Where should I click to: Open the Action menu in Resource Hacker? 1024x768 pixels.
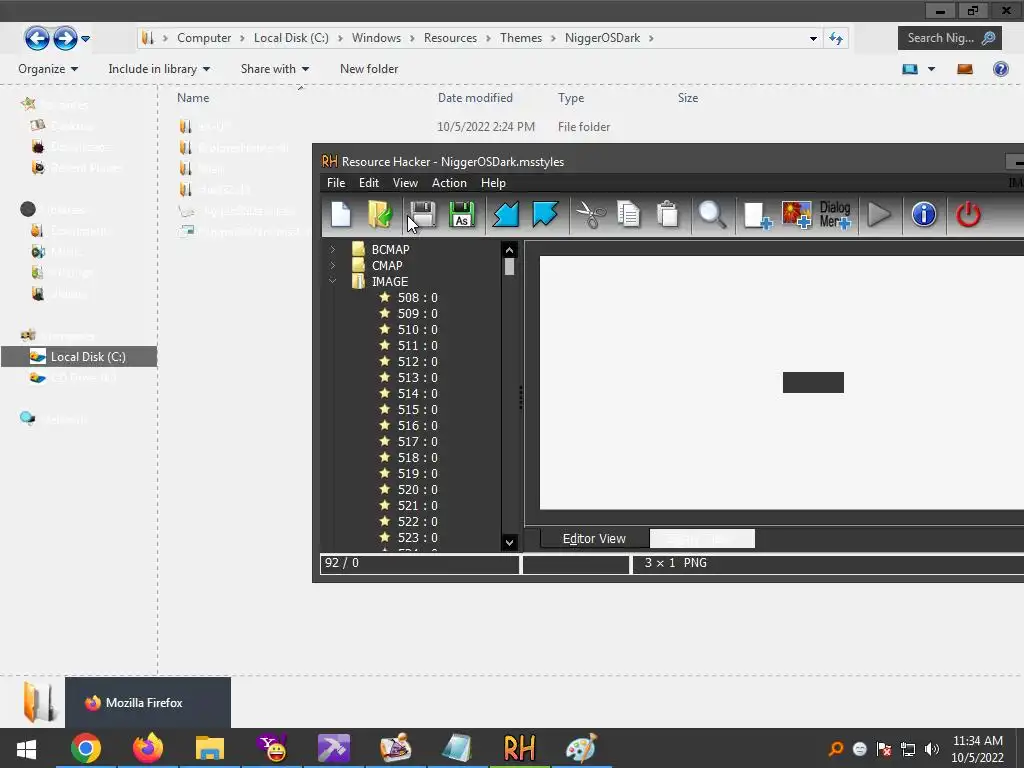449,183
